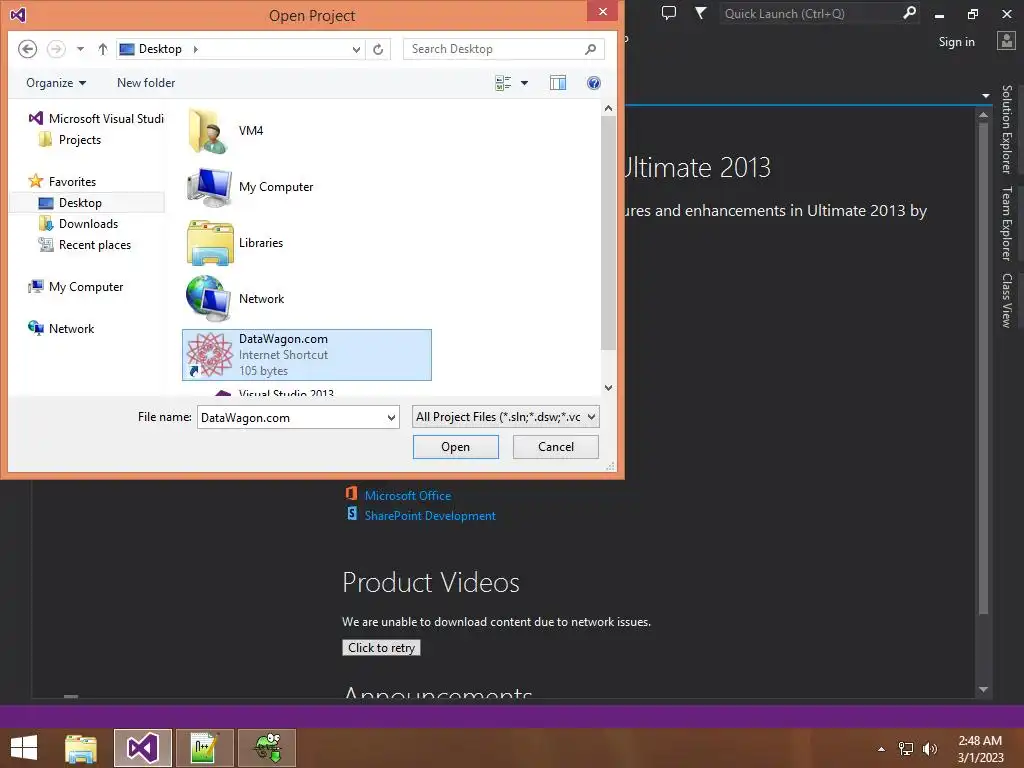This screenshot has height=768, width=1024.
Task: Open the SharePoint Development link
Action: coord(430,516)
